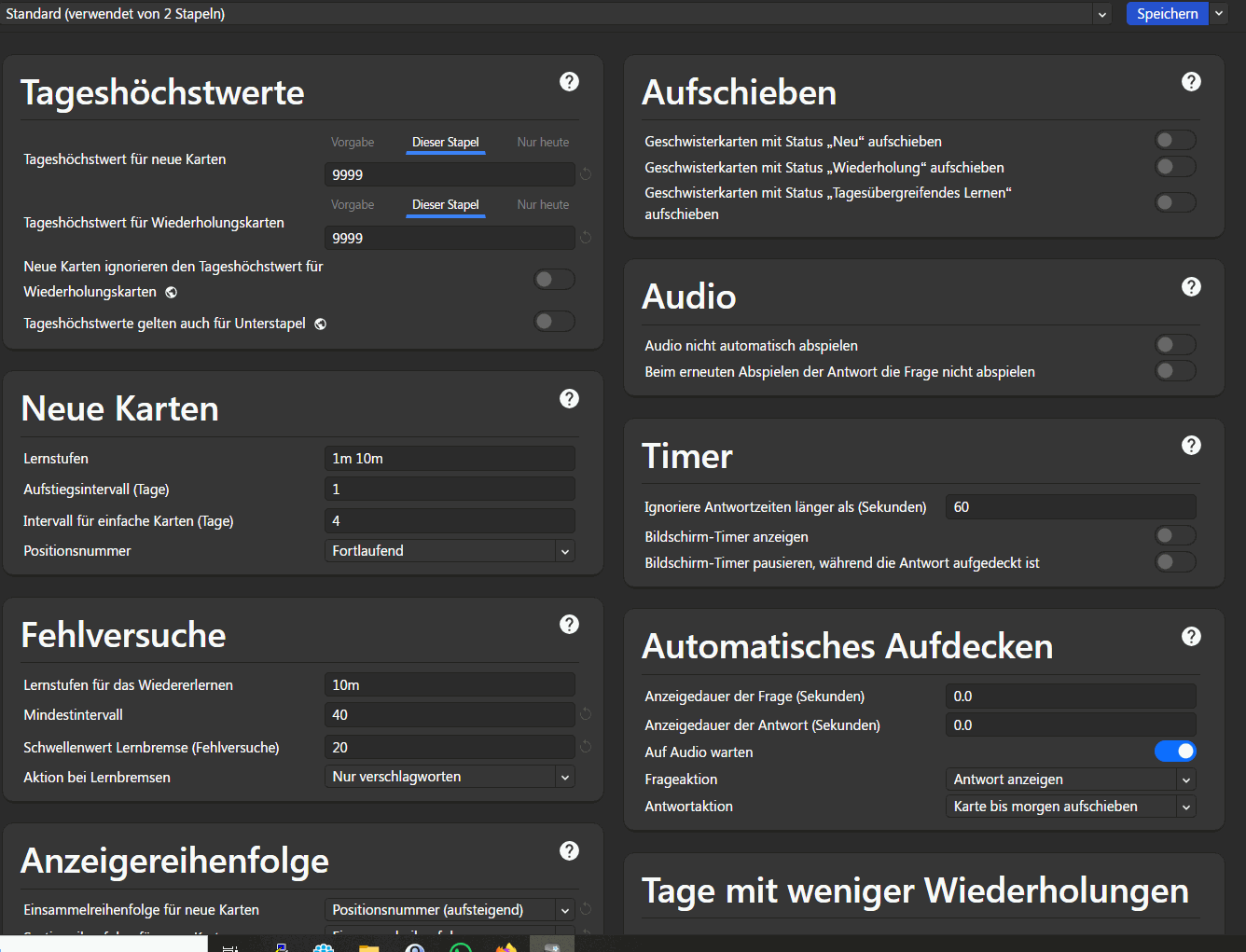Click the Lernstufen field showing 1m 10m
Image resolution: width=1246 pixels, height=952 pixels.
coord(450,459)
